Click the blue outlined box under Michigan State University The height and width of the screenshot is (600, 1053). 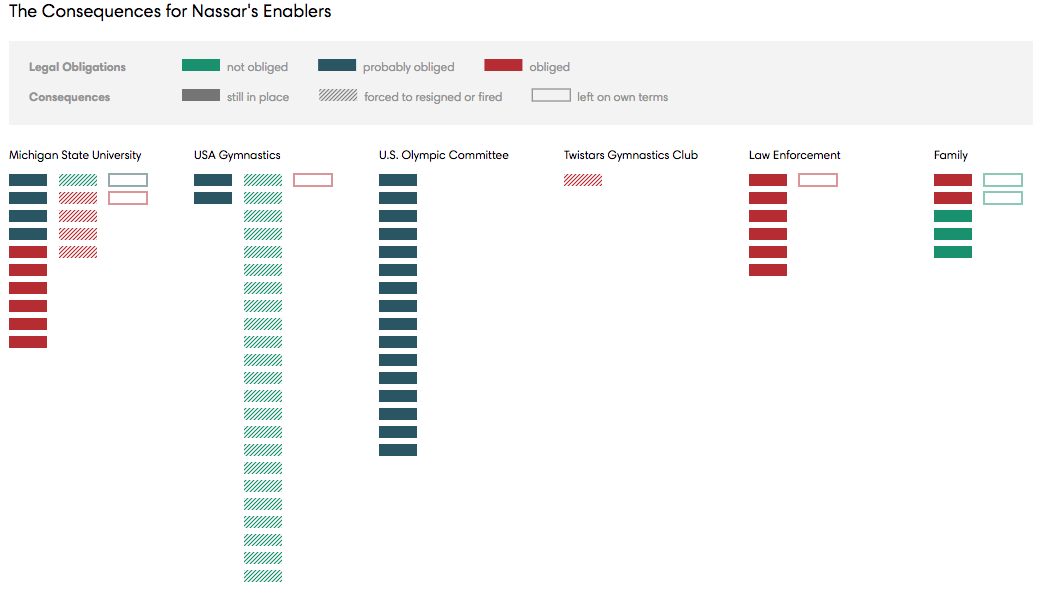(128, 180)
